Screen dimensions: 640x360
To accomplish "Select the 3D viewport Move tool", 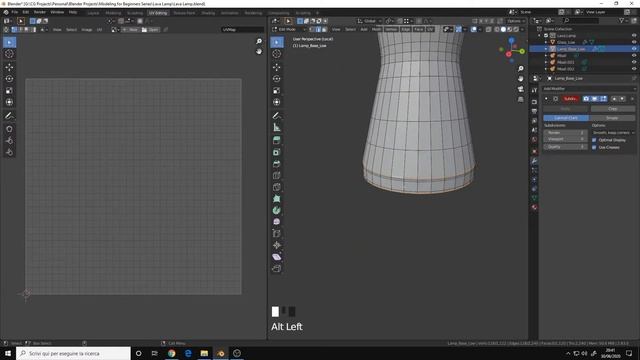I will [277, 67].
